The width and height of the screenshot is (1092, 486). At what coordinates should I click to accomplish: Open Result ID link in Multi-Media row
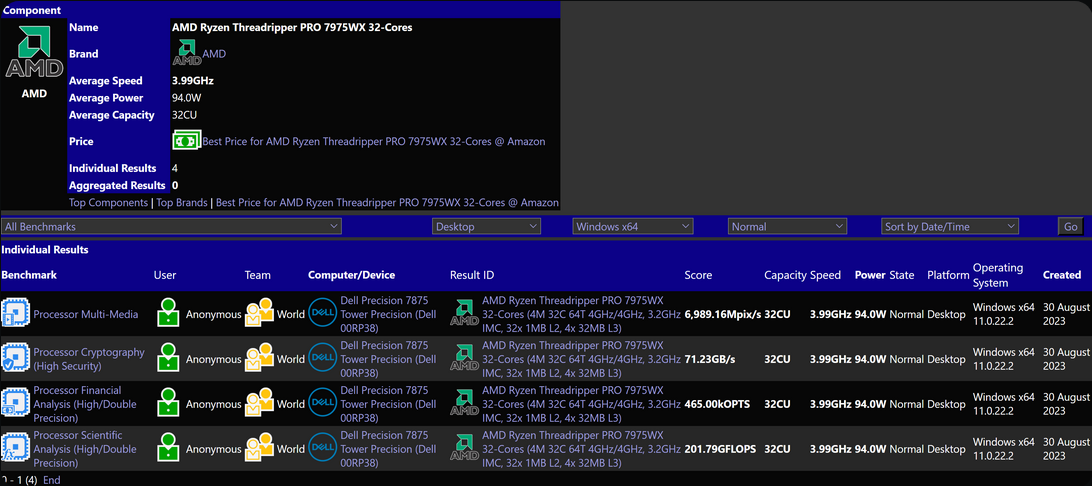point(582,314)
